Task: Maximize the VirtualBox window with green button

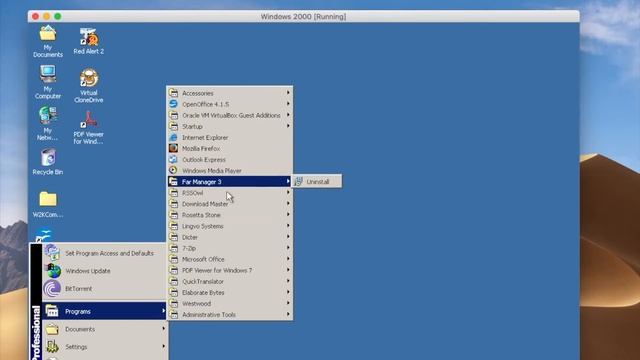Action: click(58, 16)
